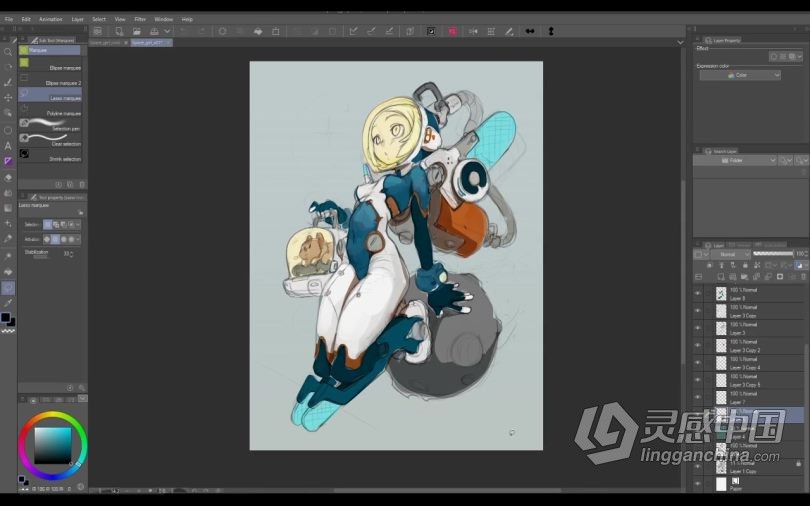Expand the canvas tab list chevron
The height and width of the screenshot is (506, 810).
tap(680, 42)
